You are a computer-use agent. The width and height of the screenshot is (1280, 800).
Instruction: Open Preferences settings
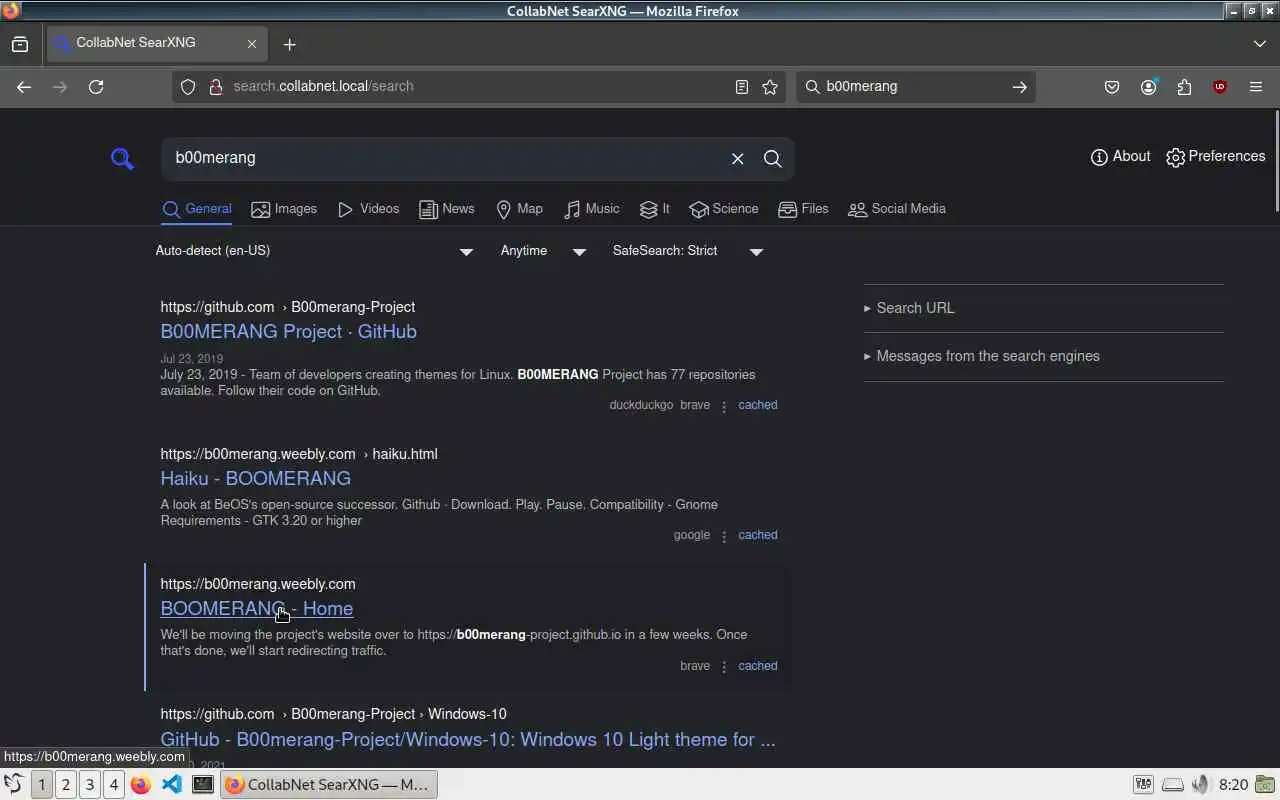click(1216, 157)
